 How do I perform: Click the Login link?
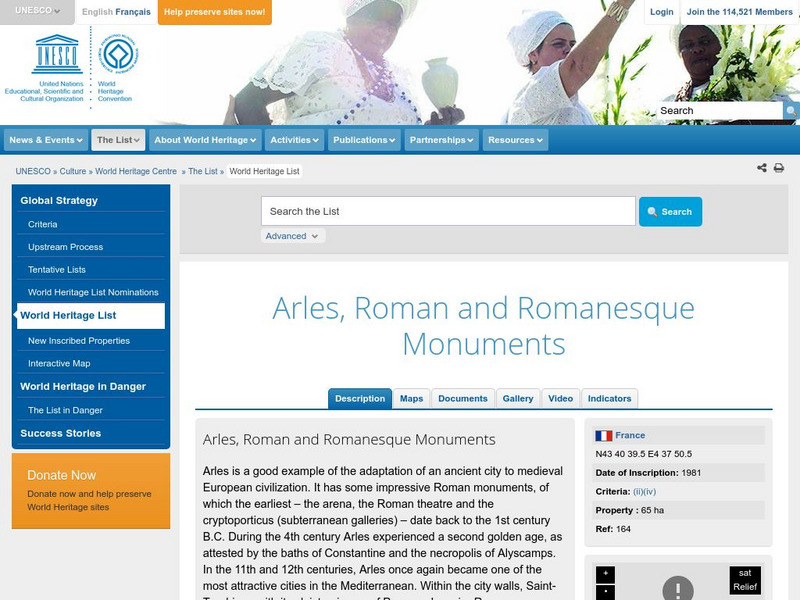pos(661,12)
